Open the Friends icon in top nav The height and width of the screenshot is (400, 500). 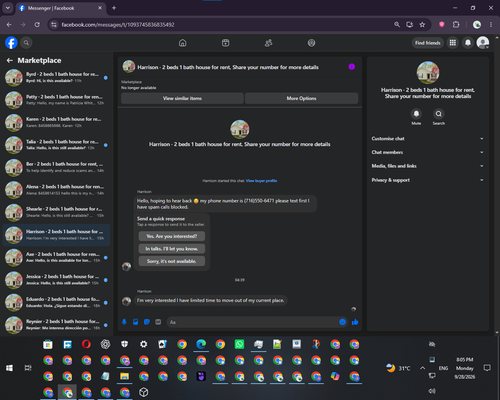[x=269, y=43]
